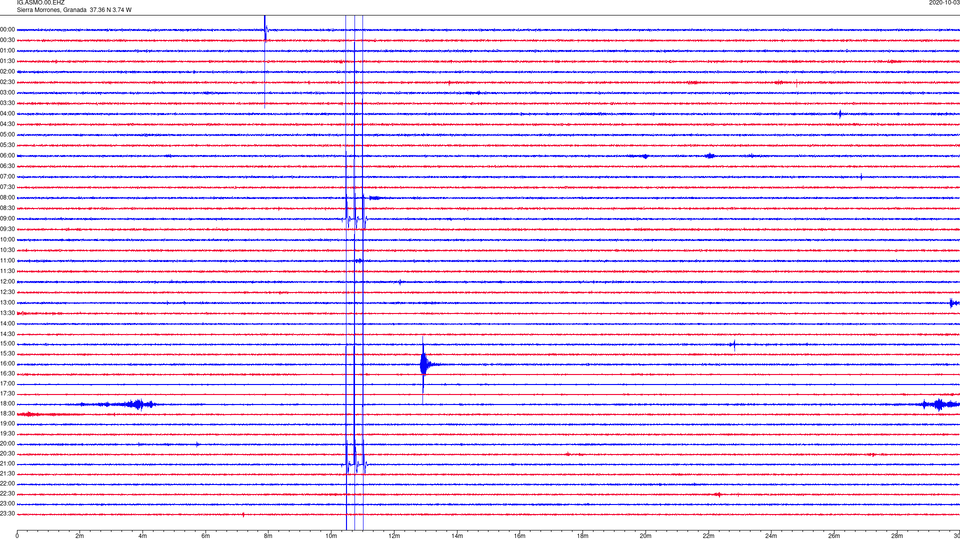Image resolution: width=960 pixels, height=540 pixels.
Task: Select the 08:00 time label
Action: coord(7,198)
